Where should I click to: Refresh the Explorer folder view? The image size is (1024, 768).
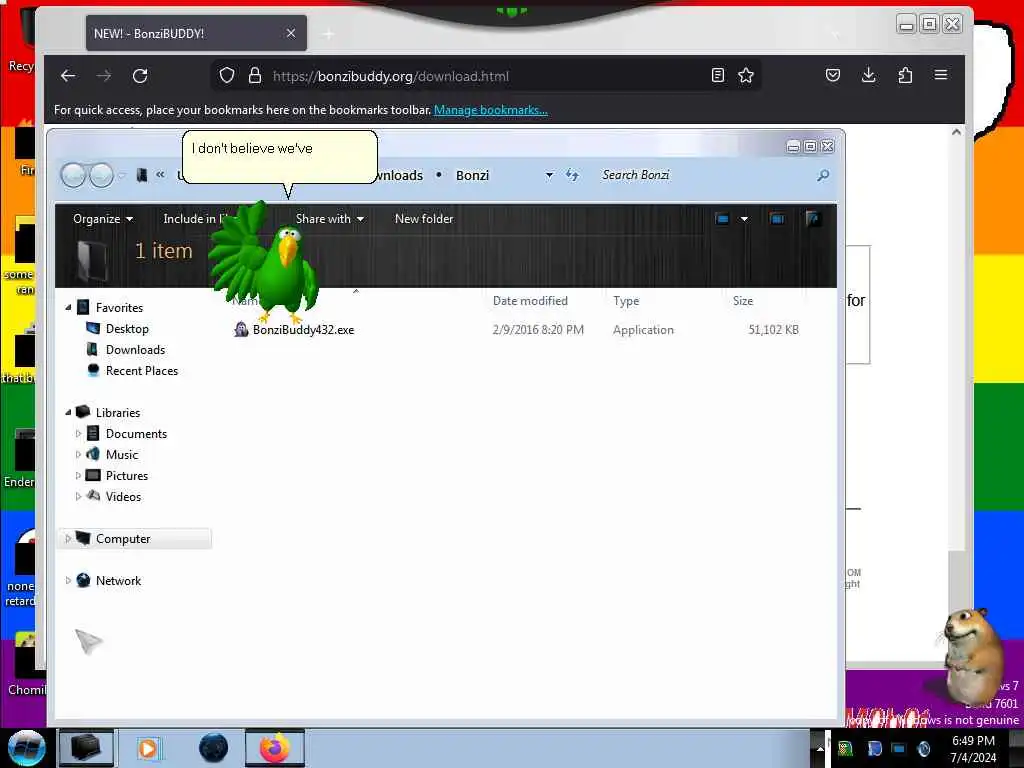coord(572,175)
